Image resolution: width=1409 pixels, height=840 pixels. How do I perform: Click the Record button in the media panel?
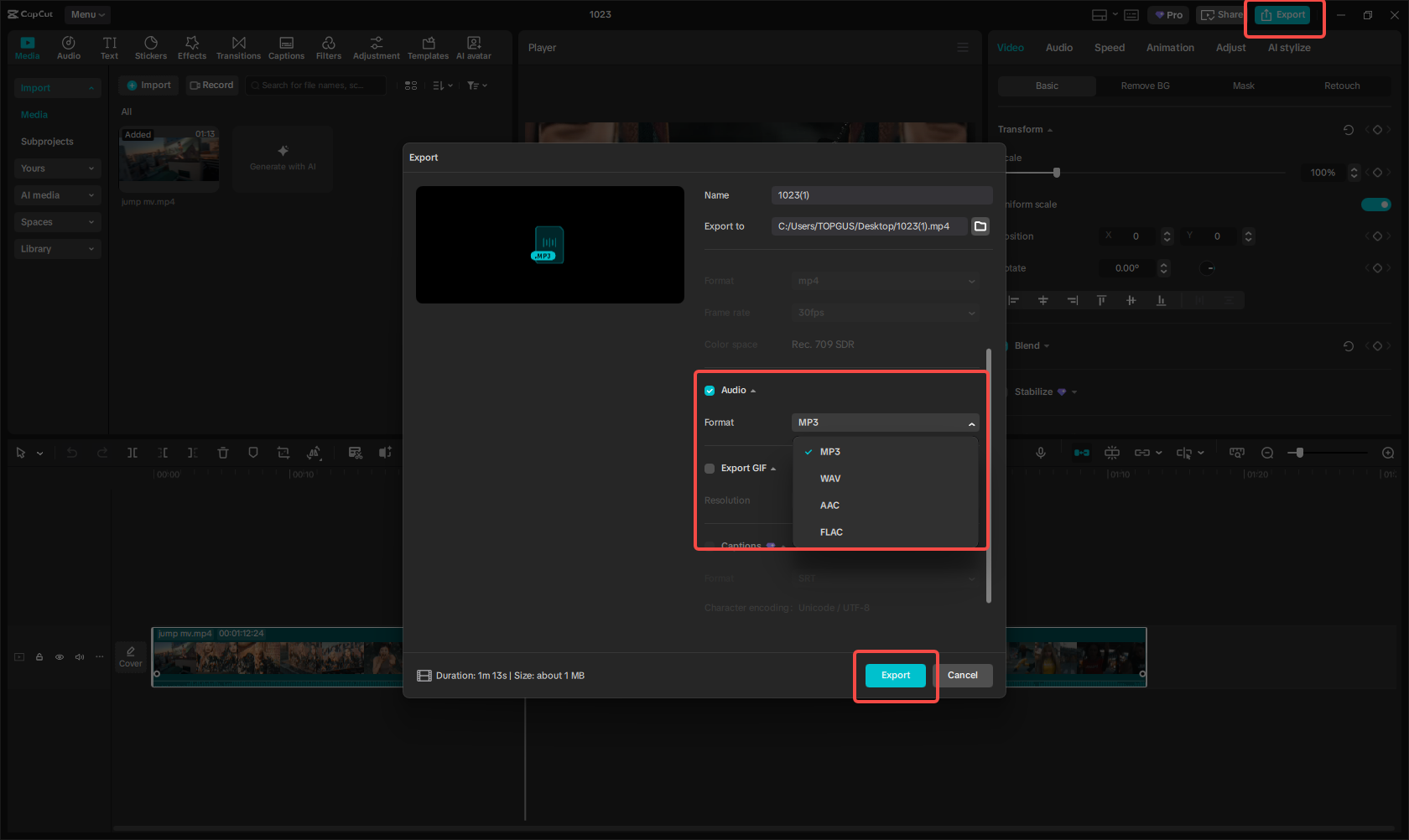point(212,85)
